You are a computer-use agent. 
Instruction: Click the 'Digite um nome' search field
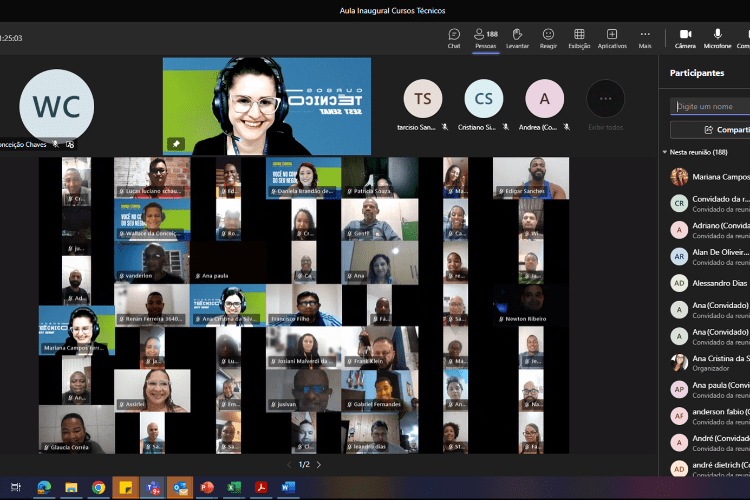pyautogui.click(x=712, y=106)
